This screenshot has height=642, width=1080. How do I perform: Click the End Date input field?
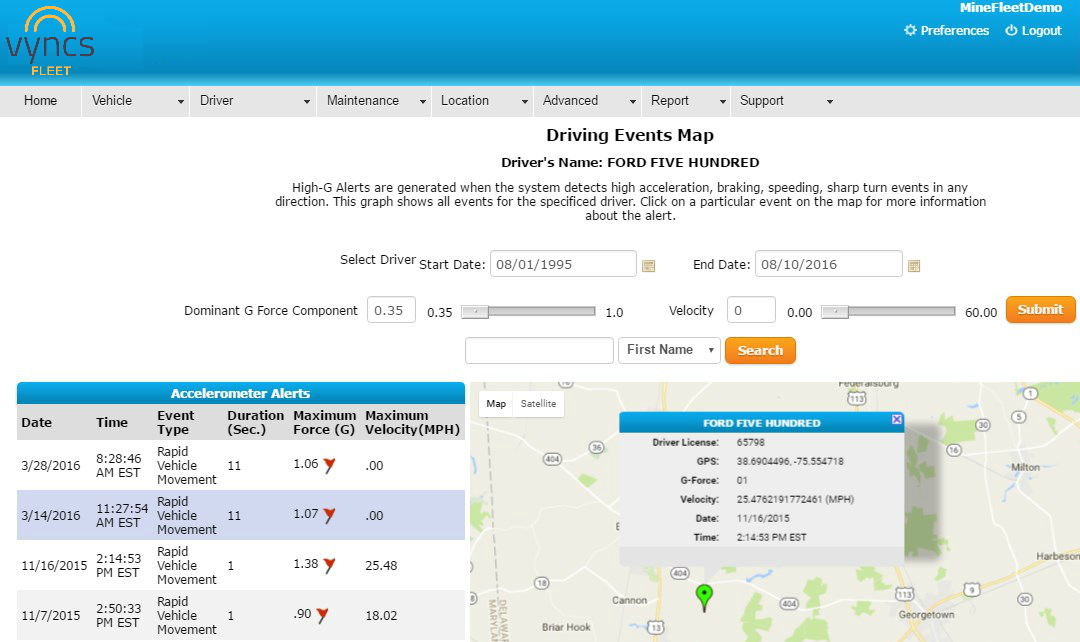point(828,264)
